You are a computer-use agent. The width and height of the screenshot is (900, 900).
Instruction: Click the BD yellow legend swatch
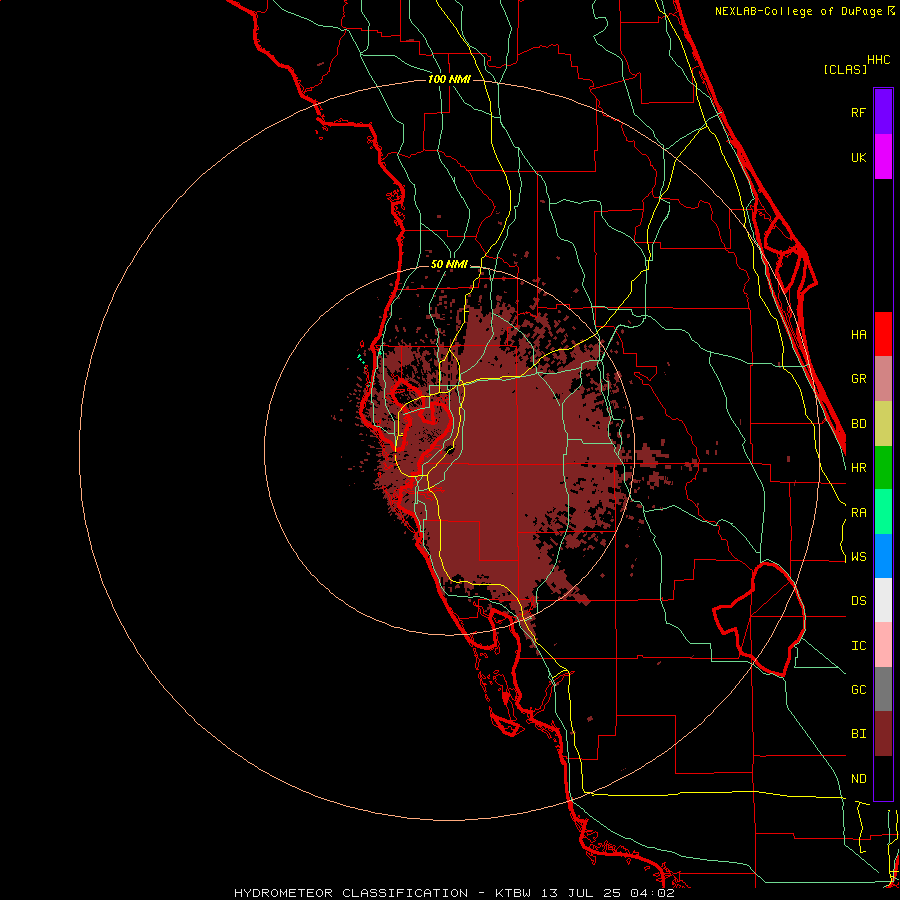[x=883, y=424]
